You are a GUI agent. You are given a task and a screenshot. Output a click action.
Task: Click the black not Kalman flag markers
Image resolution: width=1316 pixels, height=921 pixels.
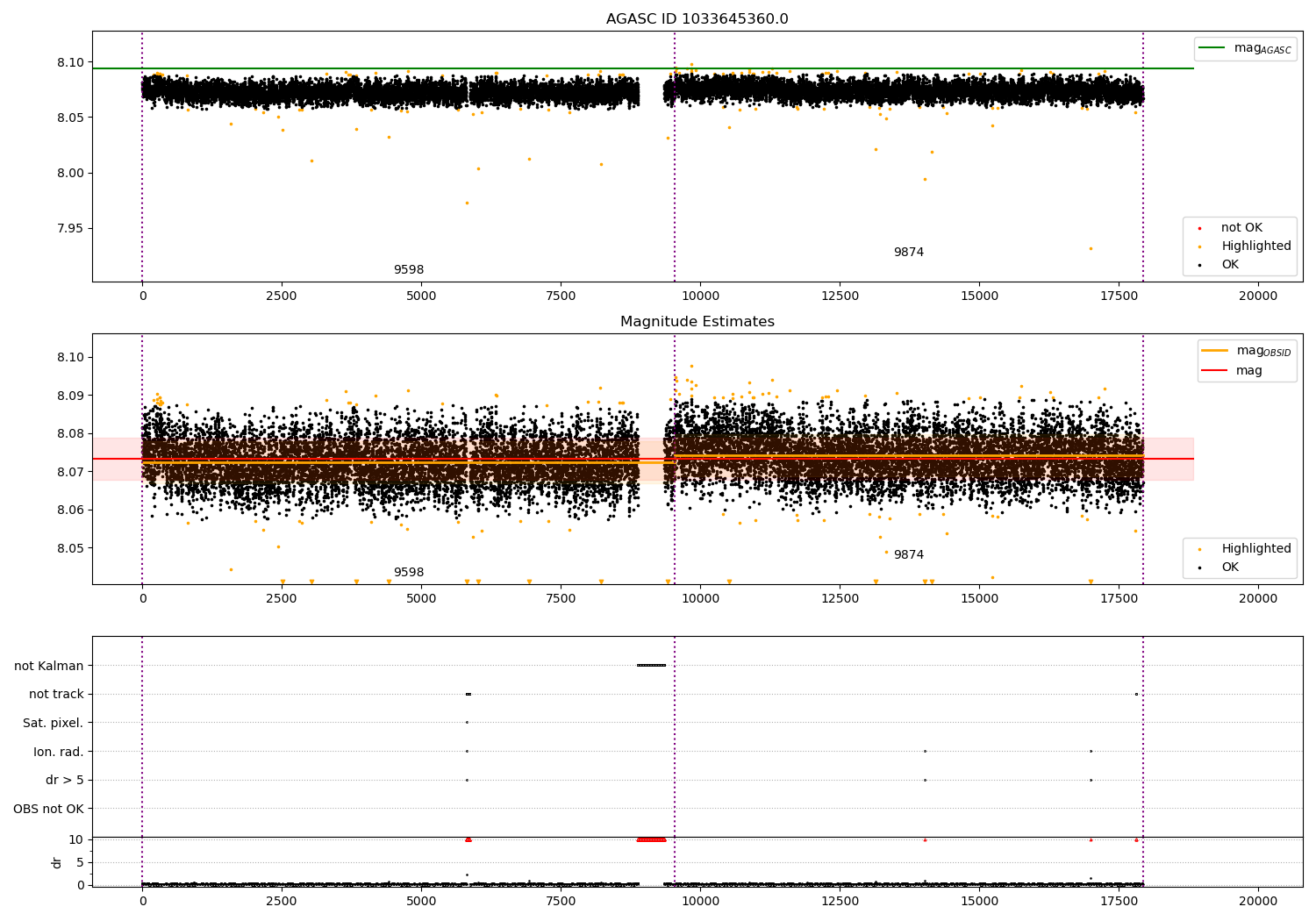tap(652, 665)
